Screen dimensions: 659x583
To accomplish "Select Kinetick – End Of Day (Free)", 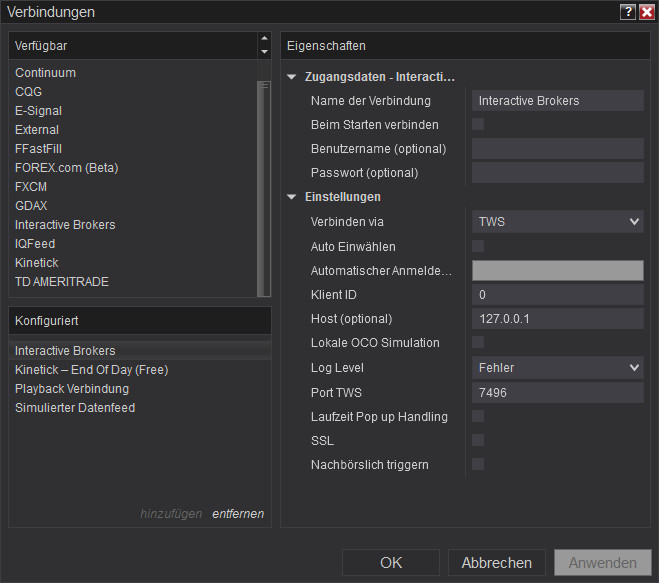I will point(92,369).
